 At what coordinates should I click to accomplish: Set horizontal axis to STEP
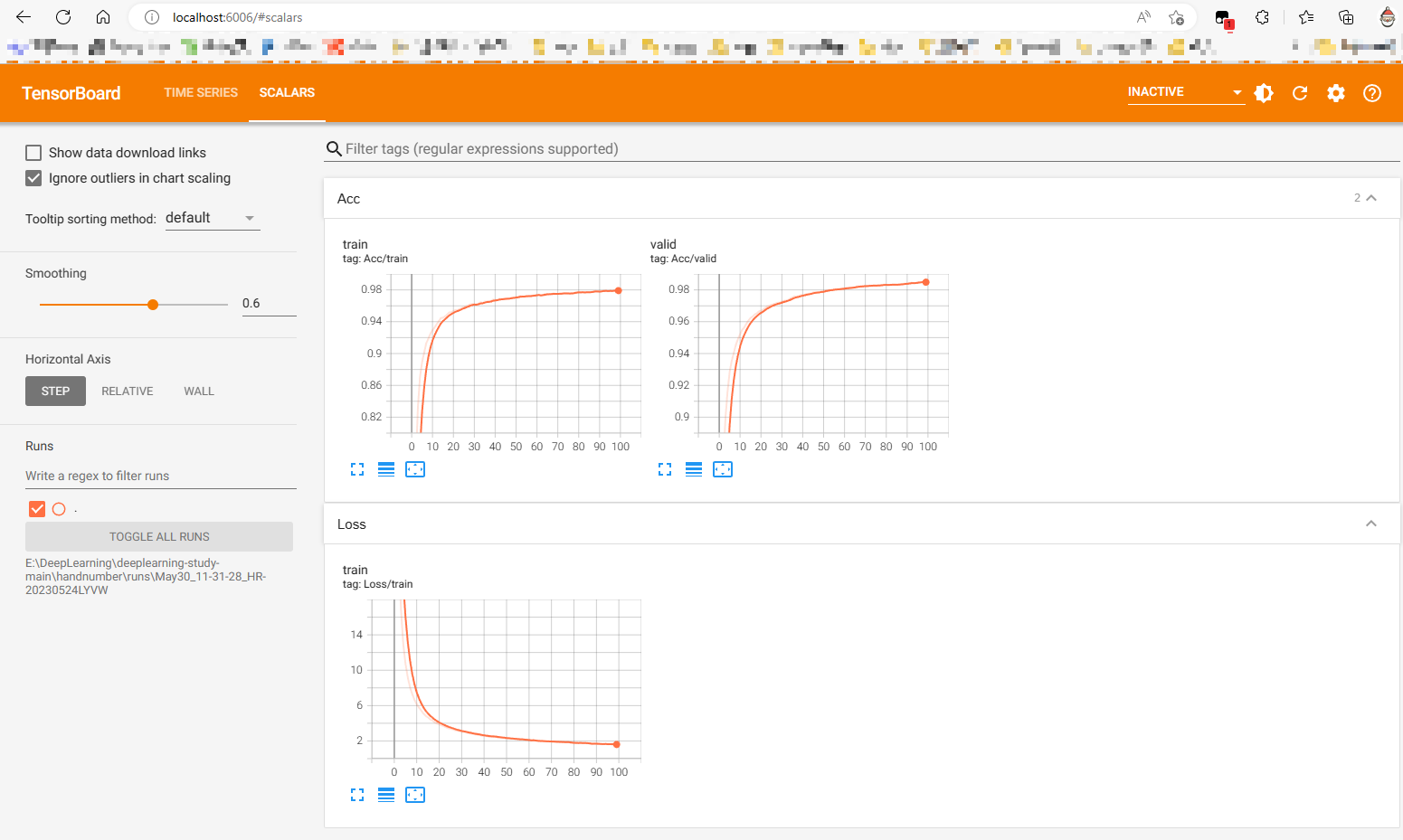click(x=55, y=392)
